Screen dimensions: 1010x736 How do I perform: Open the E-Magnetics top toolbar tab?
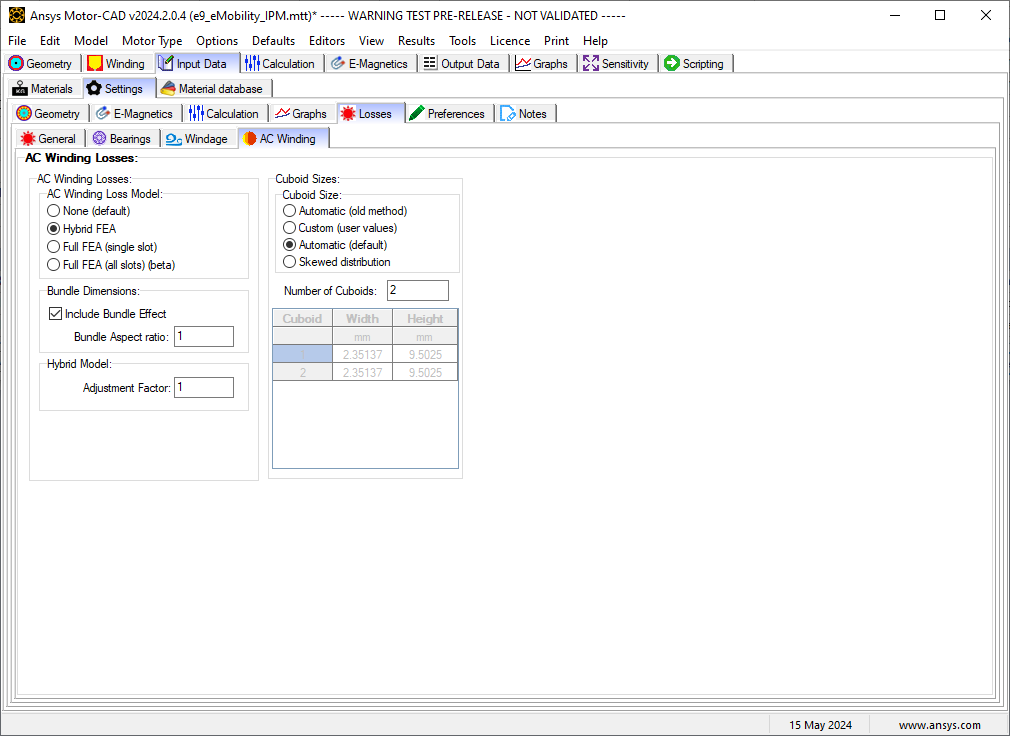(368, 63)
